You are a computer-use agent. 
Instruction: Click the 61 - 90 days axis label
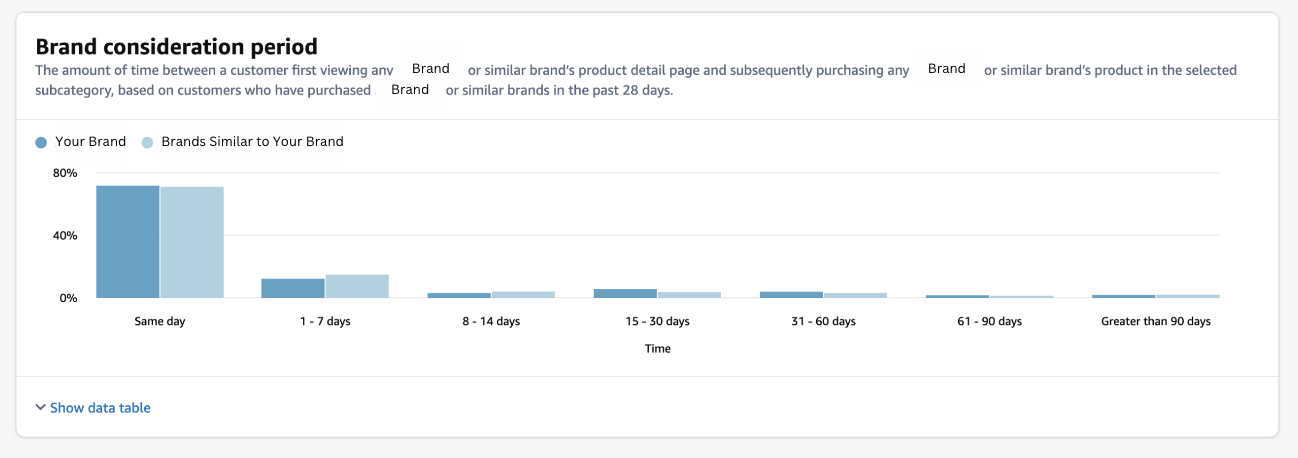click(x=989, y=321)
